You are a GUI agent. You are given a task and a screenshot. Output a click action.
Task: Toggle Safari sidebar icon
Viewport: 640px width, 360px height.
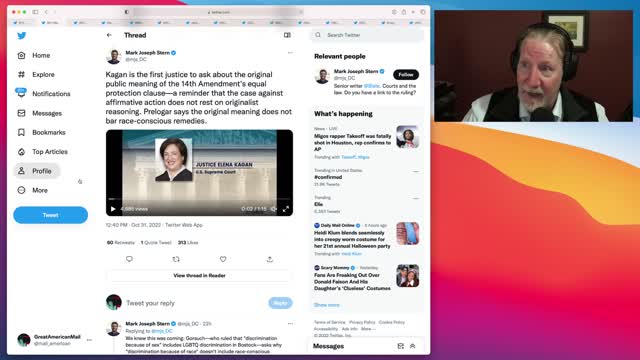click(x=36, y=12)
